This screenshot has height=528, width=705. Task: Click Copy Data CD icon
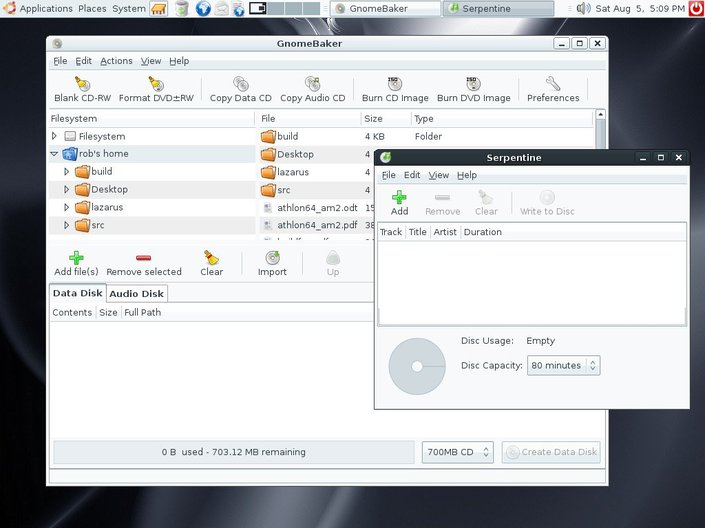point(241,84)
